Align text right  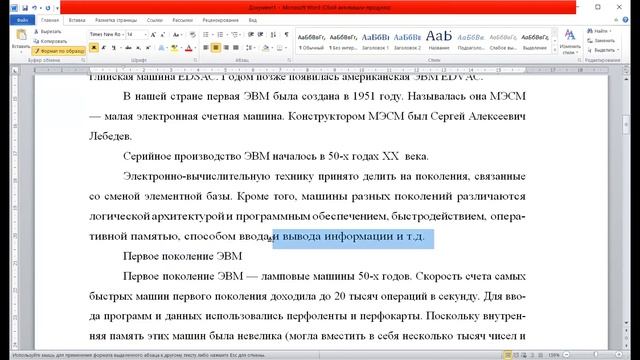click(x=226, y=48)
